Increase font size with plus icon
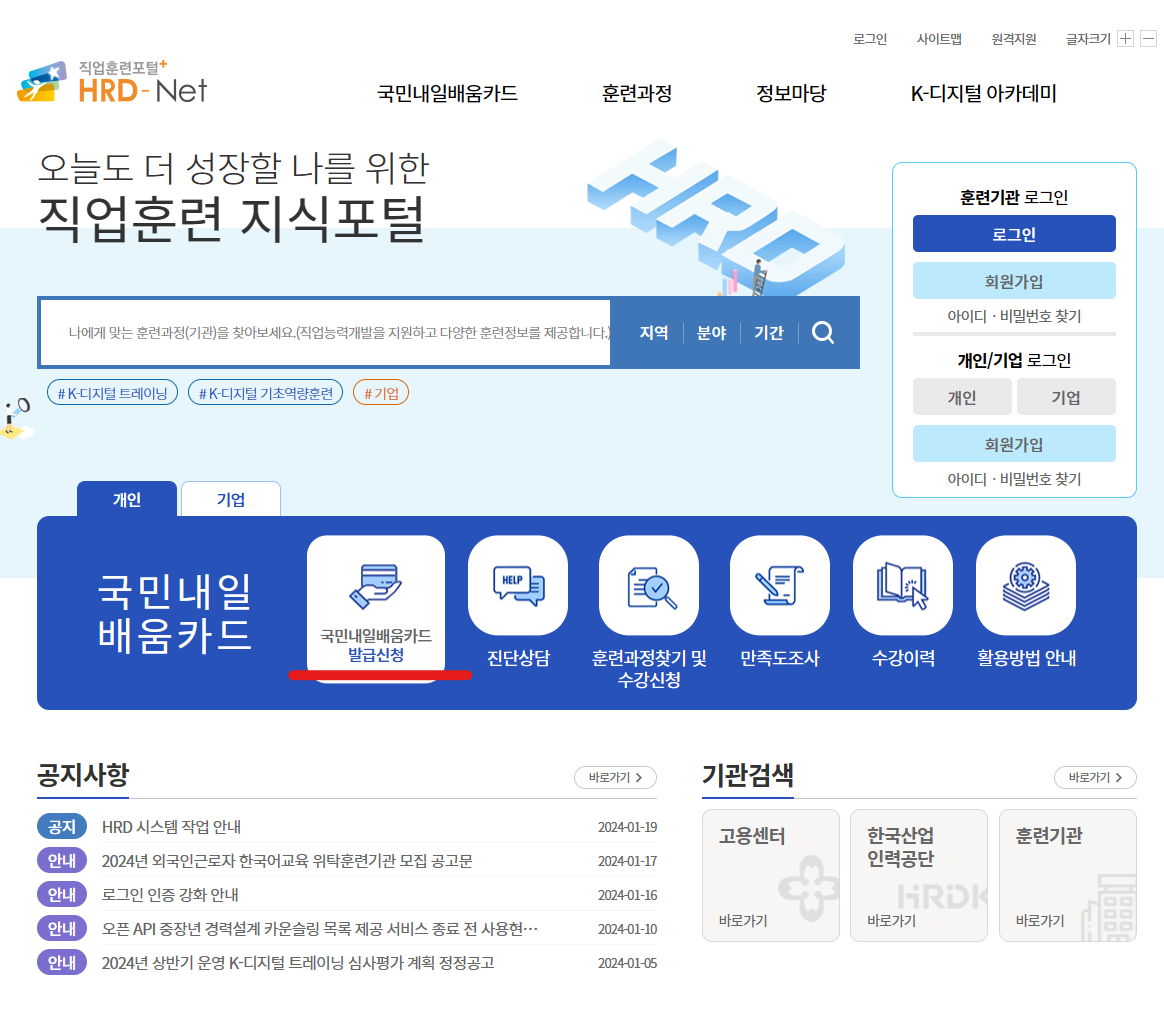This screenshot has height=1019, width=1164. tap(1125, 39)
